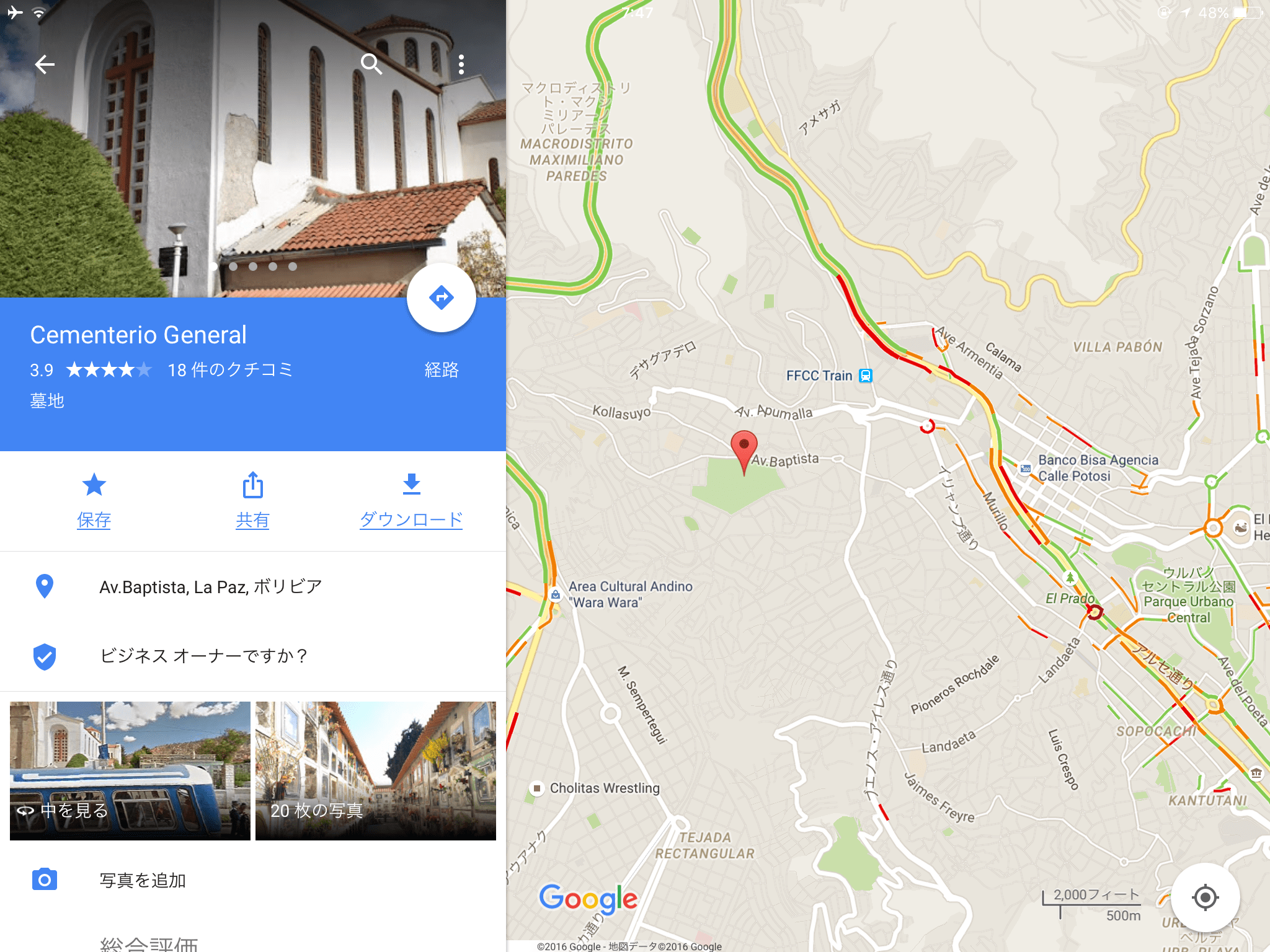Tap second photo carousel dot
Screen dimensions: 1270x952
[x=233, y=267]
